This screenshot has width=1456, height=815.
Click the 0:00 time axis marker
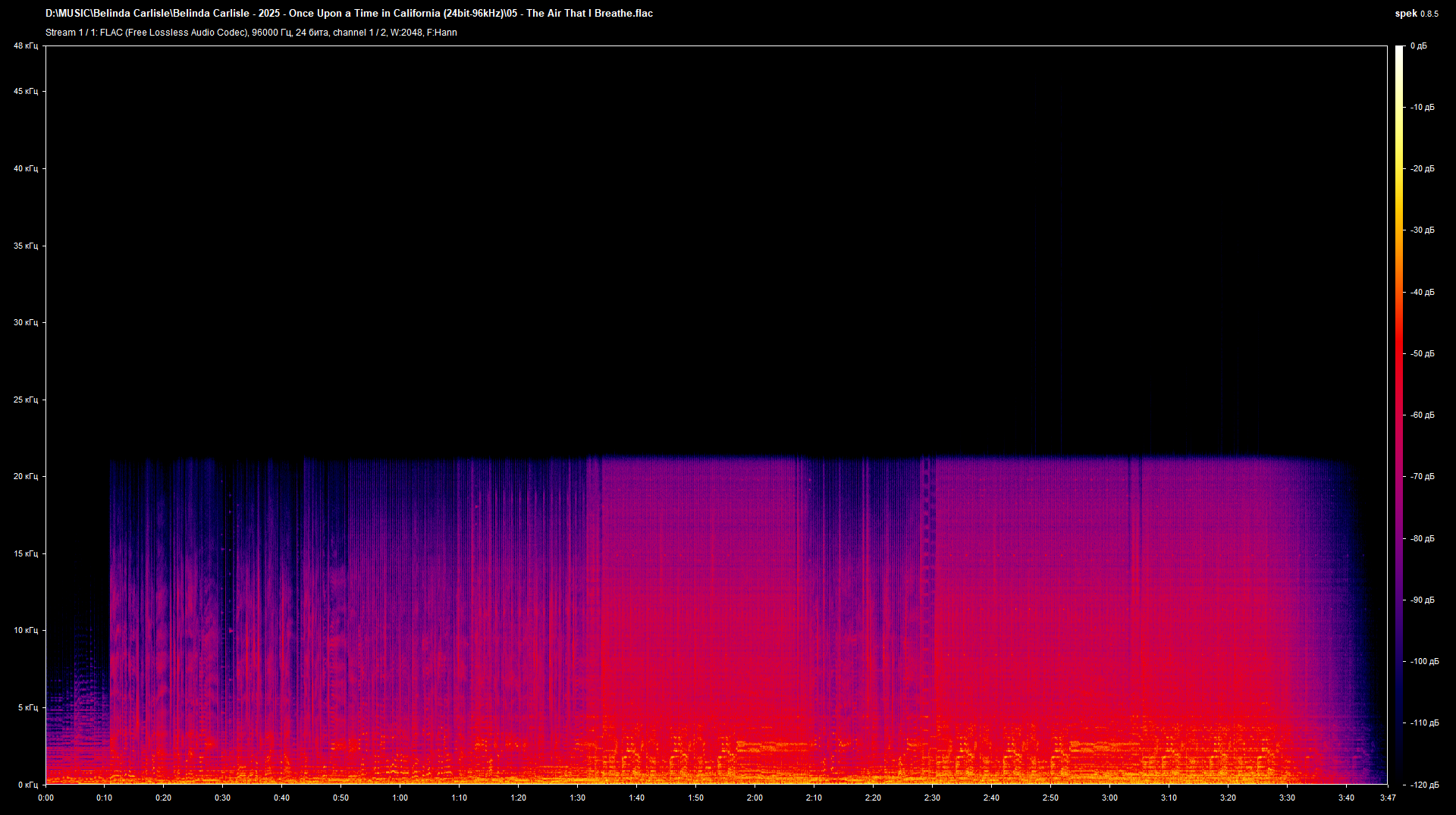45,798
